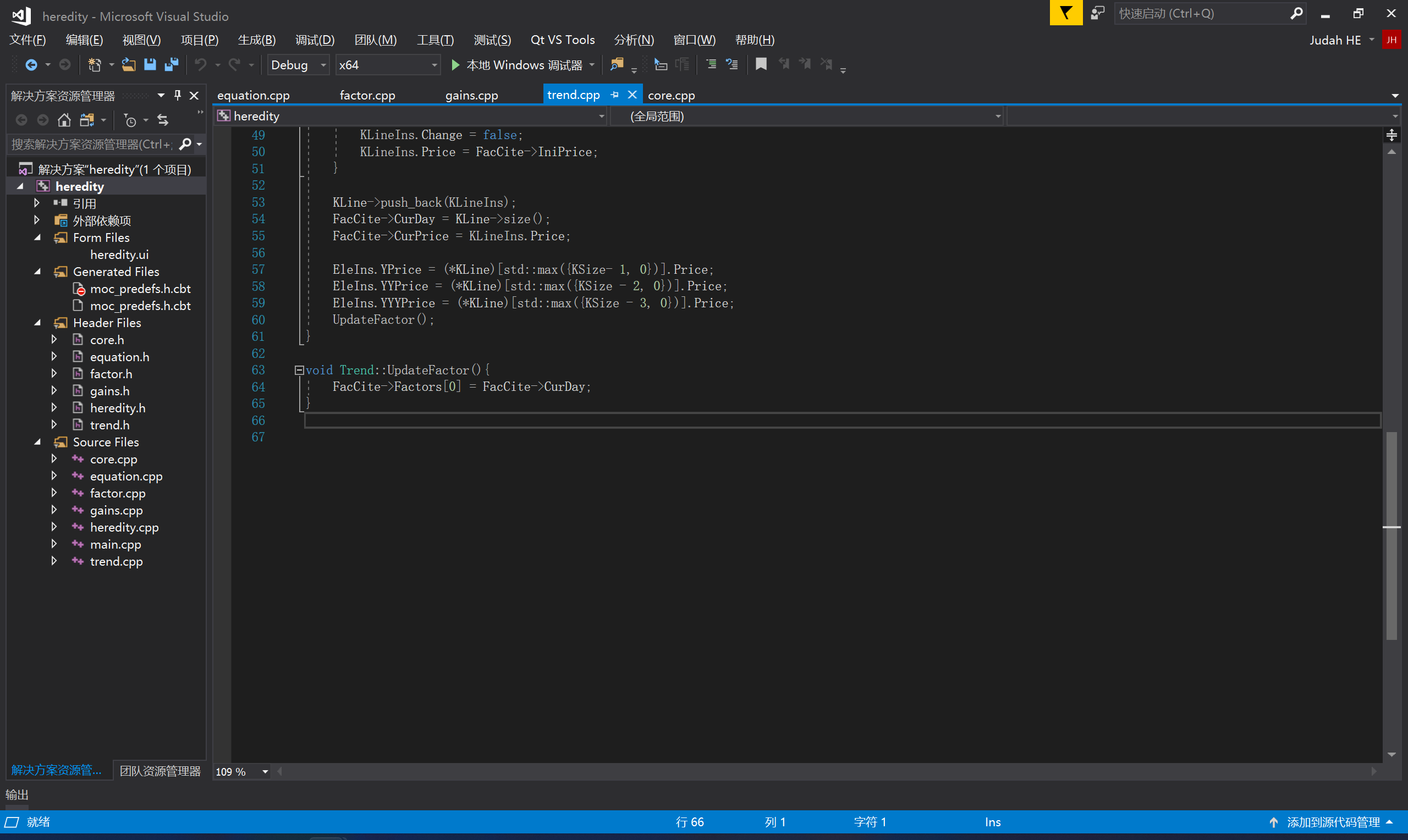Scroll down in the code editor

point(1392,753)
